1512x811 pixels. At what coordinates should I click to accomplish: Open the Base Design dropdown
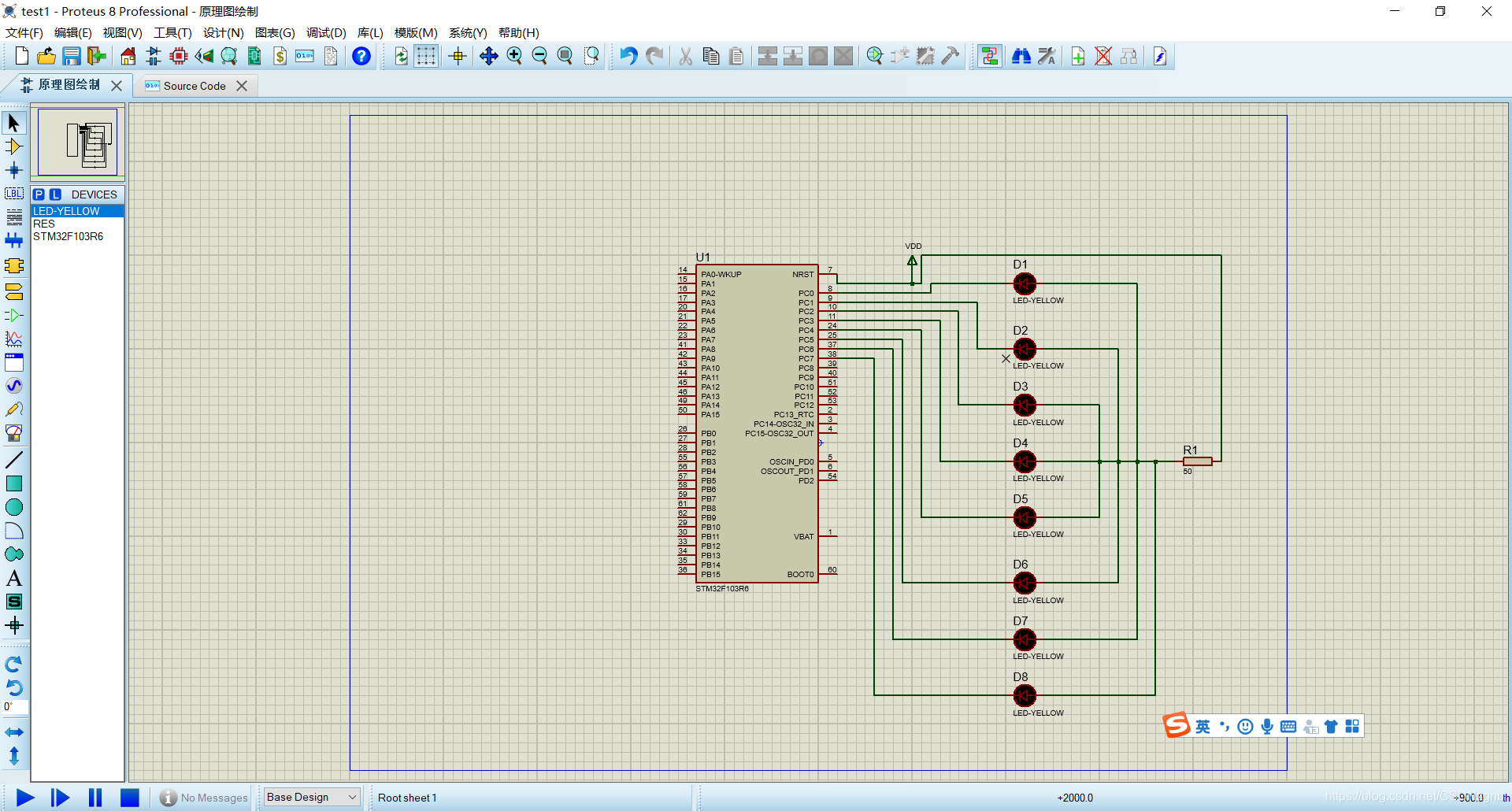tap(311, 798)
